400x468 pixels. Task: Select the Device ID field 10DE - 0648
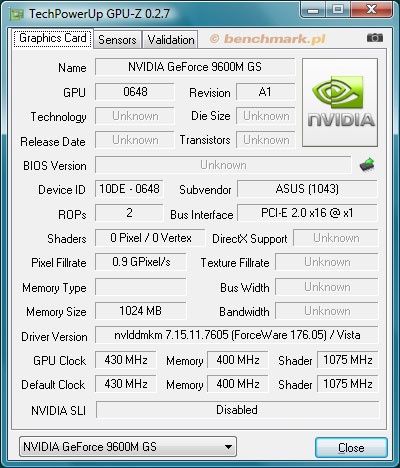point(129,189)
